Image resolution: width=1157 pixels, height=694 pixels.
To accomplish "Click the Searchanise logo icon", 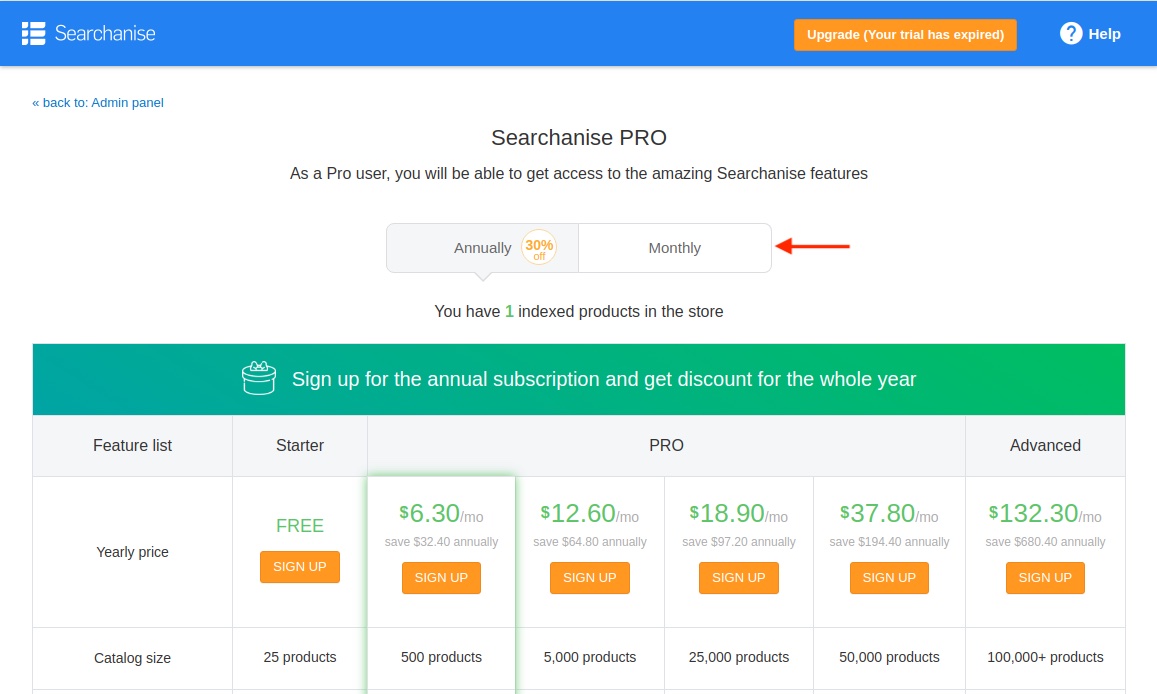I will (33, 33).
